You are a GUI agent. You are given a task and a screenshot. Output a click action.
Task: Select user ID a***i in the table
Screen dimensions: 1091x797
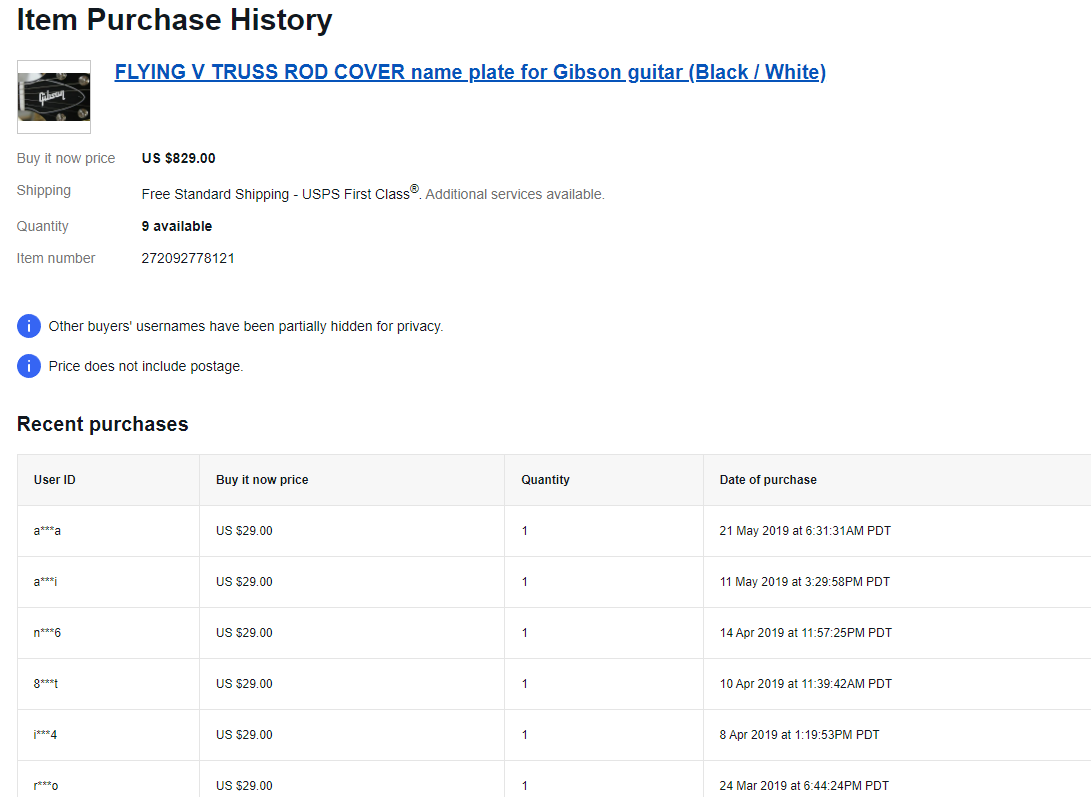pos(46,582)
